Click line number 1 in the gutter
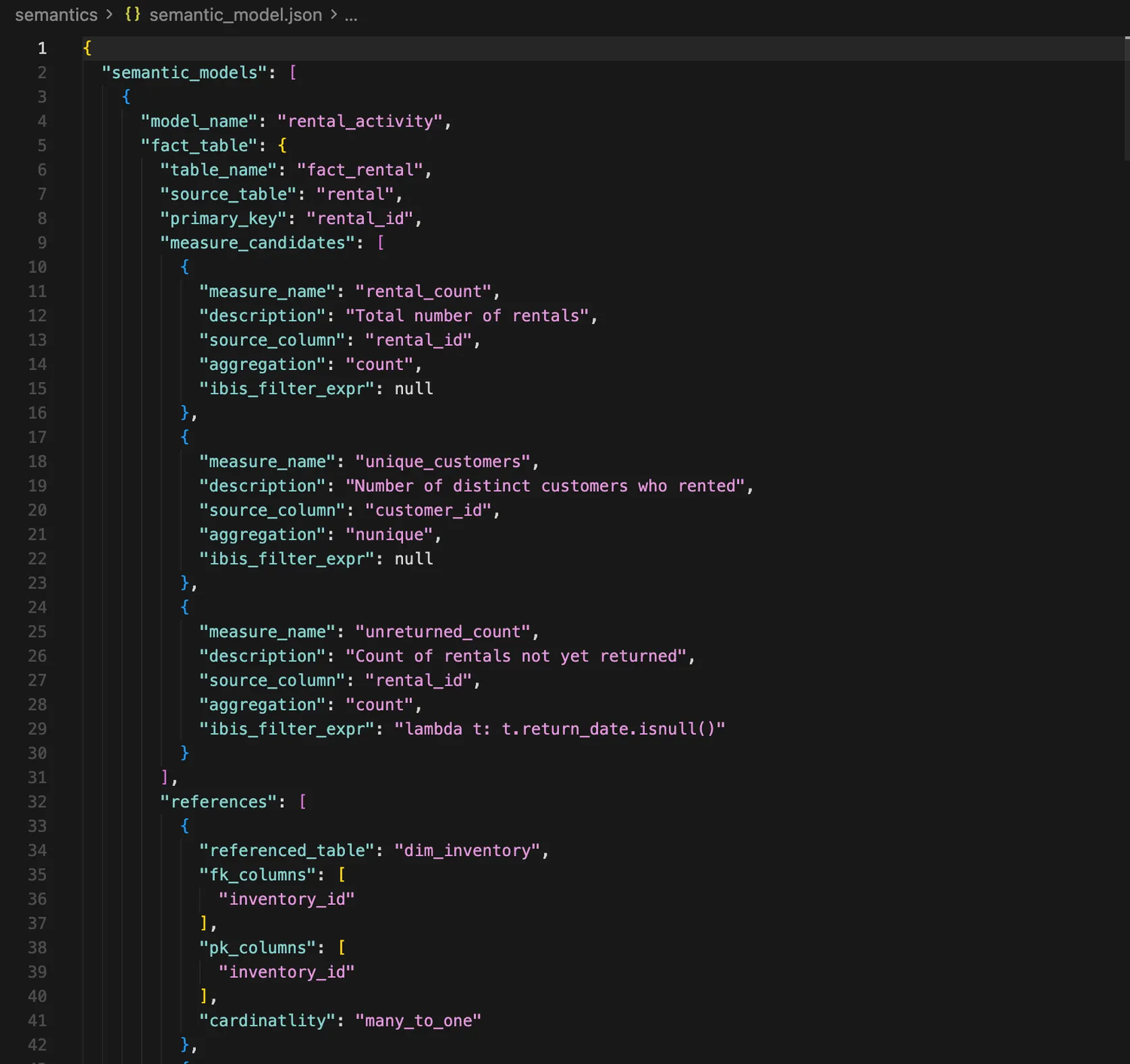Image resolution: width=1130 pixels, height=1064 pixels. tap(42, 48)
